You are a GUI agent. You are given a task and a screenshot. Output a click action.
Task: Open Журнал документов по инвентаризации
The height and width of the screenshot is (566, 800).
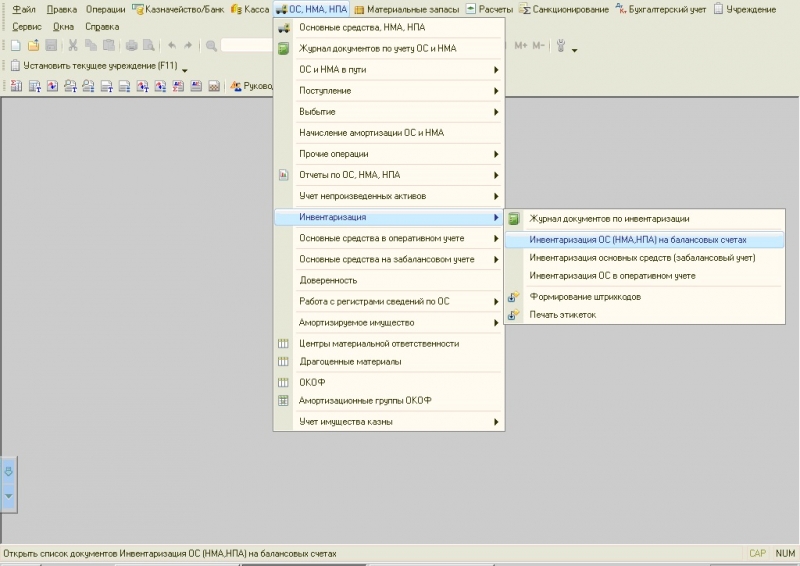tap(609, 218)
